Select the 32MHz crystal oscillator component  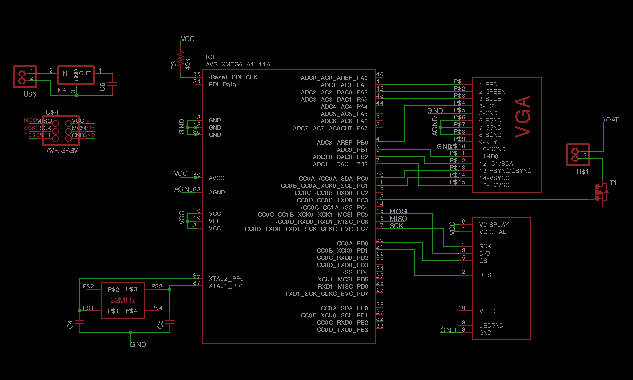point(123,300)
